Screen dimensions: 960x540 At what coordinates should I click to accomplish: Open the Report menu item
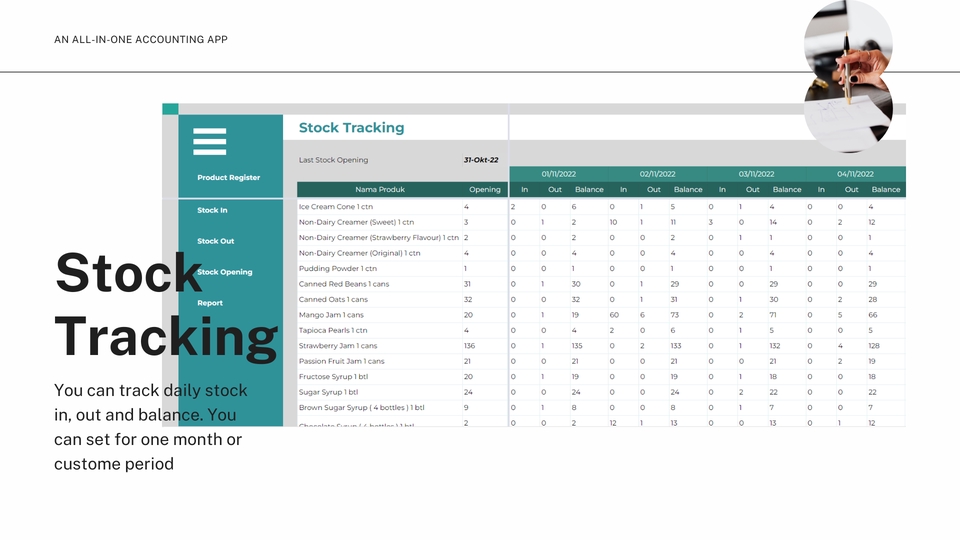click(210, 303)
